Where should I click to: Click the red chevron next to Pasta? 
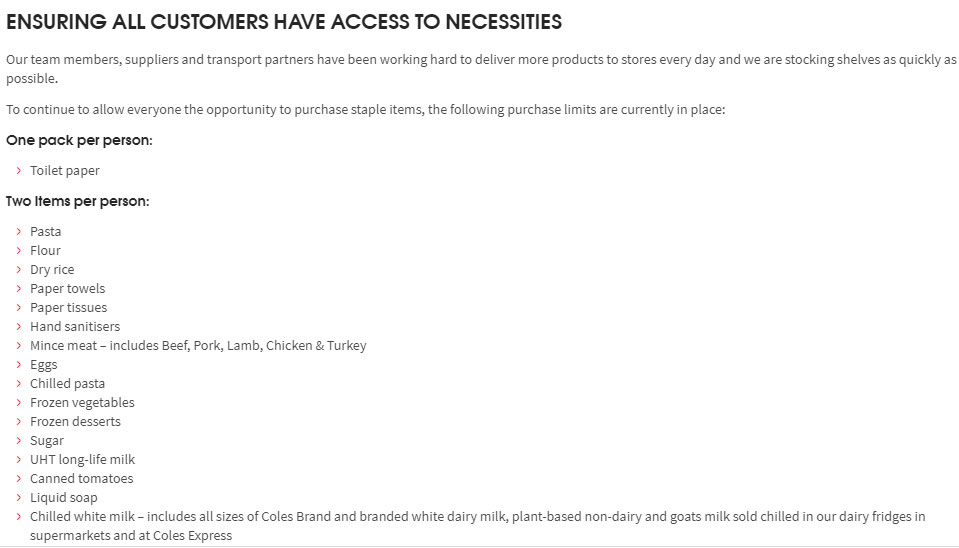tap(18, 232)
